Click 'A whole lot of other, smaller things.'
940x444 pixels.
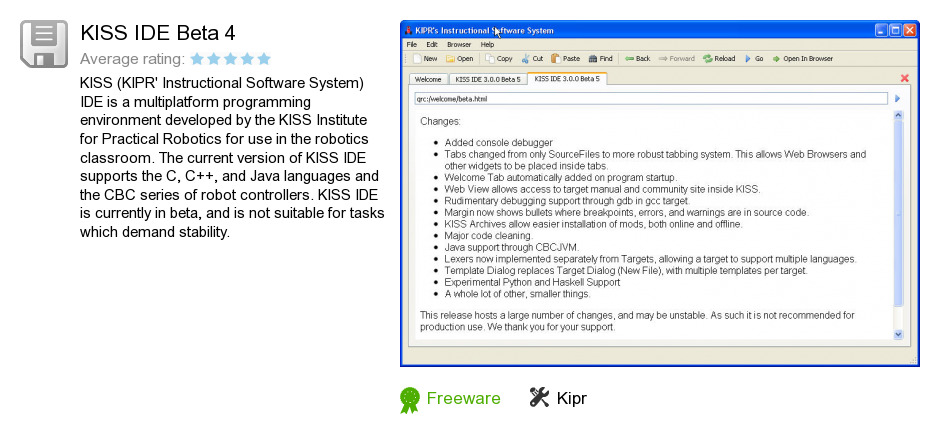[x=517, y=294]
